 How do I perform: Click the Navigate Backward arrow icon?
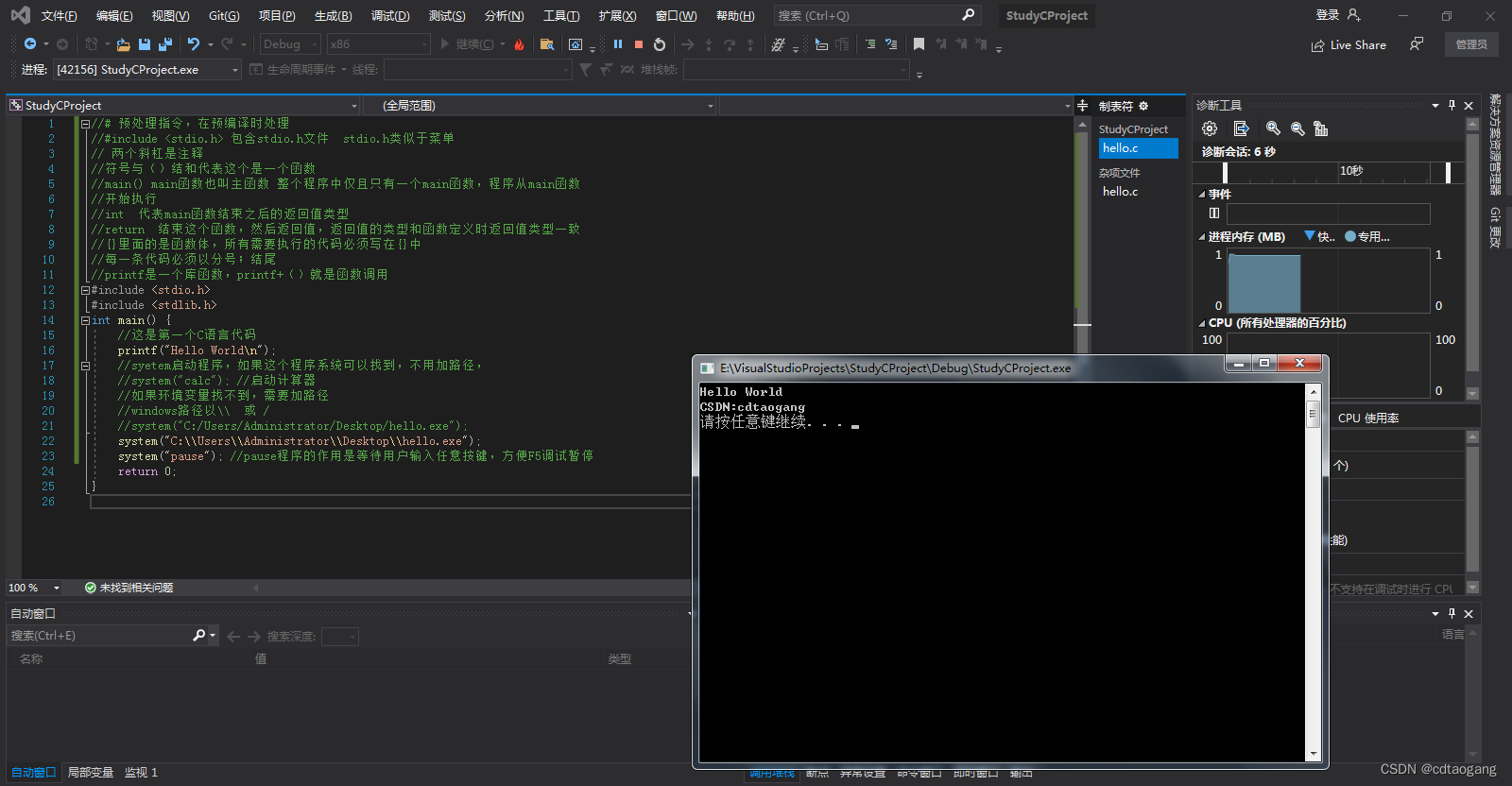click(30, 44)
